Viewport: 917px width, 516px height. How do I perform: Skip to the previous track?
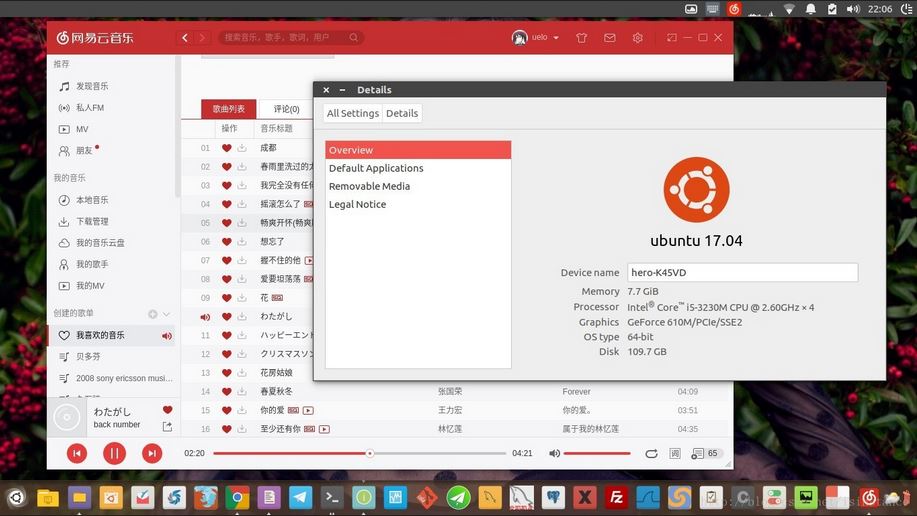pyautogui.click(x=77, y=453)
